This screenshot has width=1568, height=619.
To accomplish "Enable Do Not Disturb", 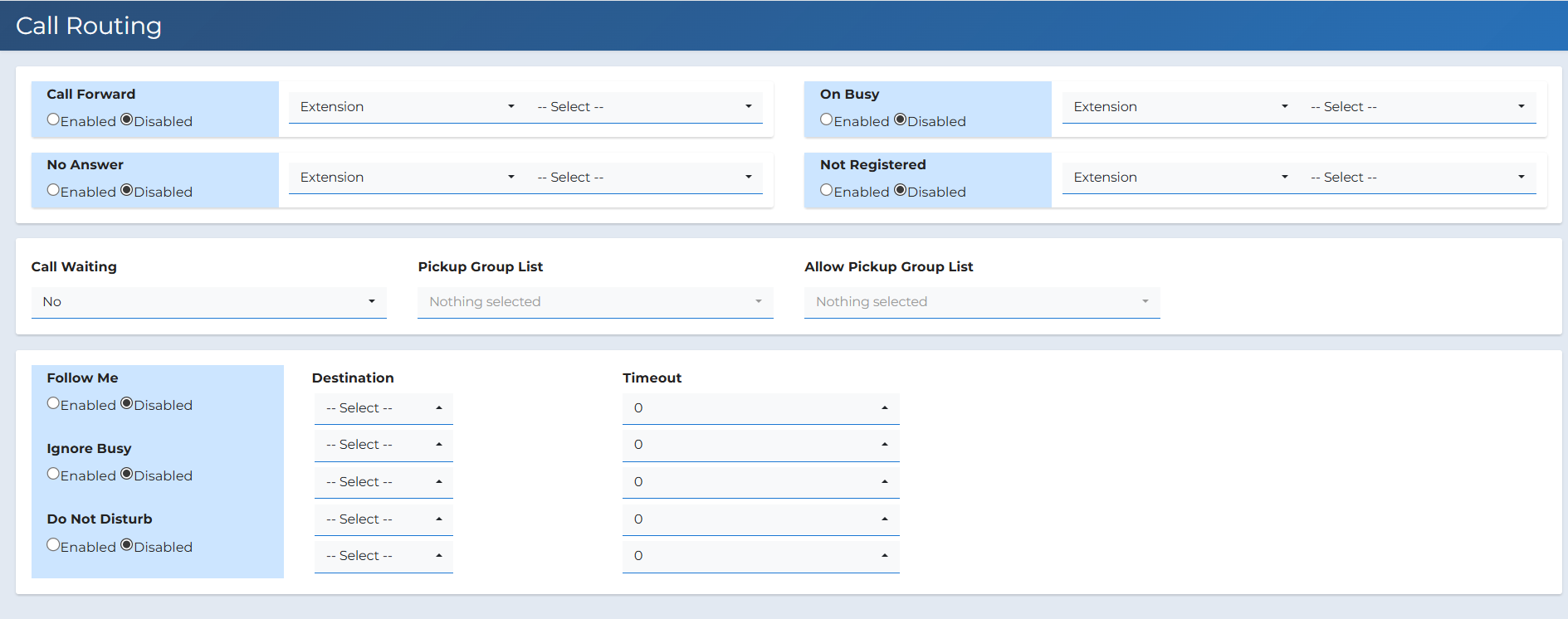I will pos(53,545).
